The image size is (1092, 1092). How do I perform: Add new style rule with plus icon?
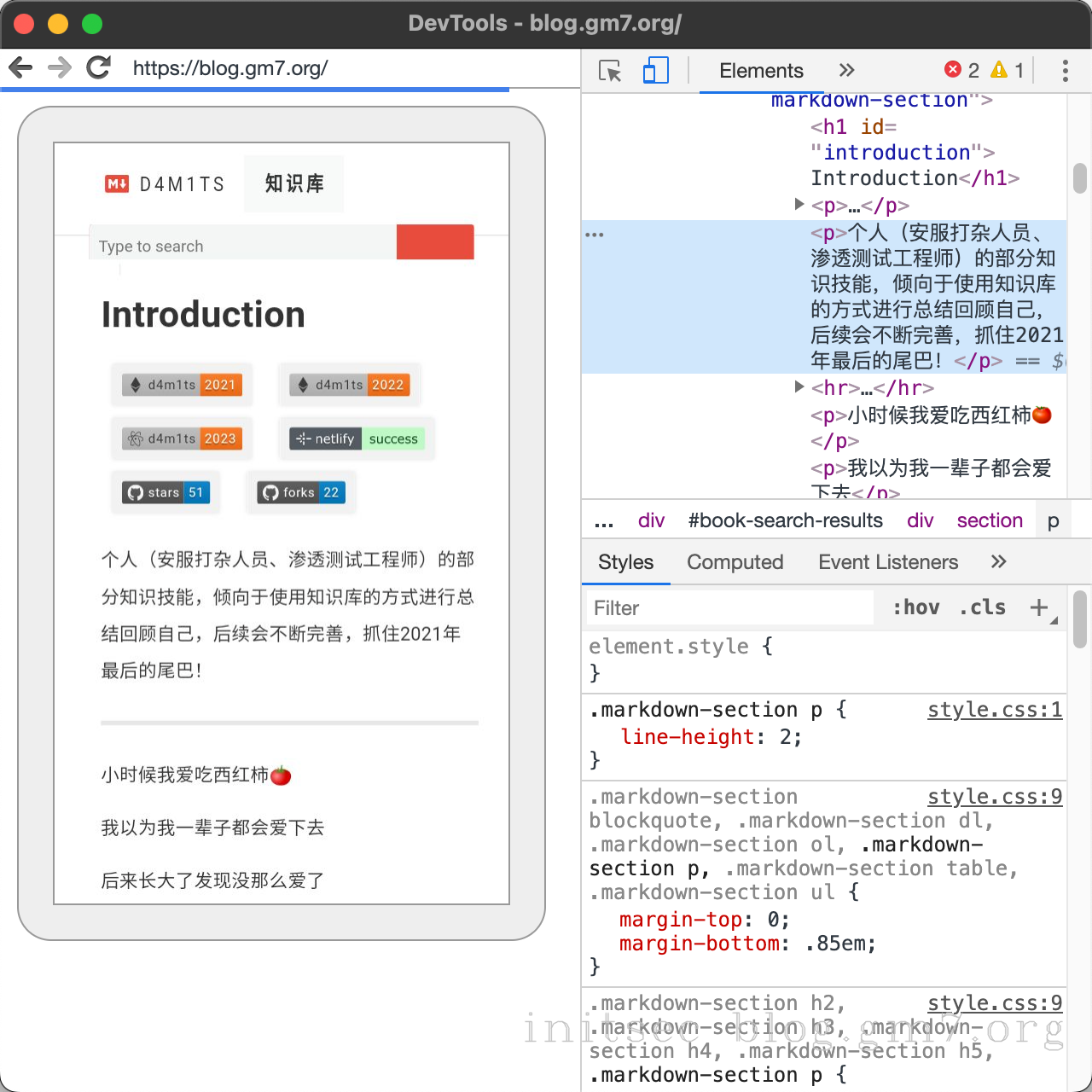coord(1039,607)
